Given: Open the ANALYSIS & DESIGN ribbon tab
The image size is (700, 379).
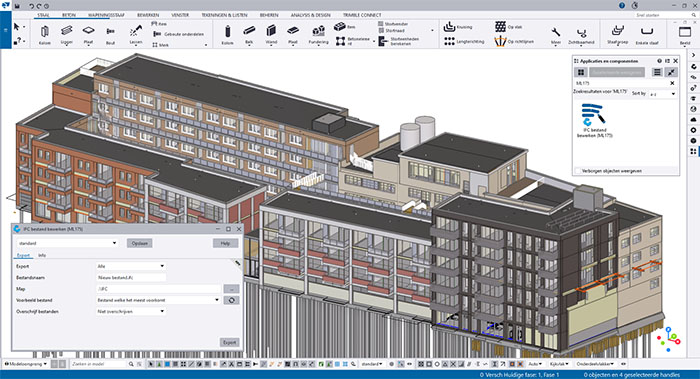Looking at the screenshot, I should coord(311,15).
